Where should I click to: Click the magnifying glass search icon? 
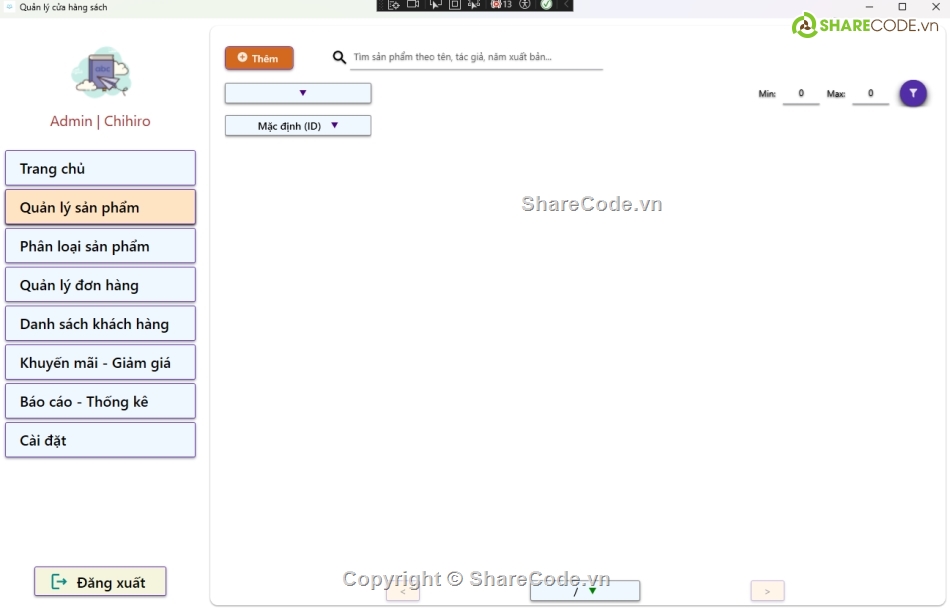tap(339, 58)
